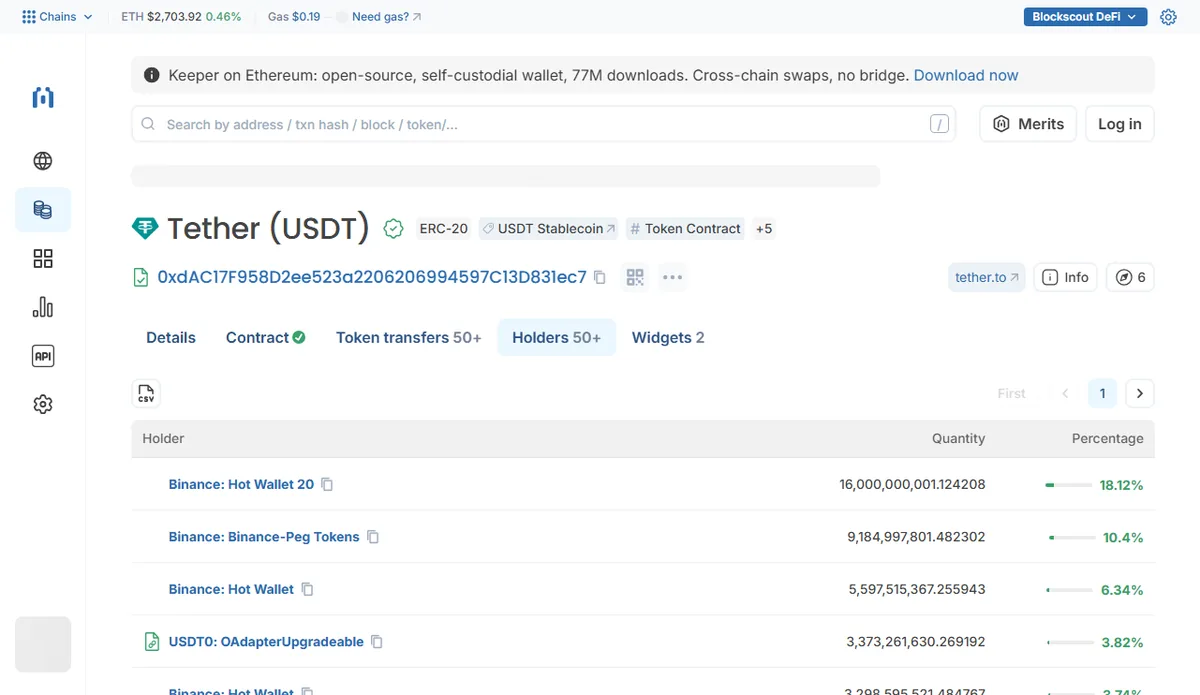Open the tether.to website link

click(987, 277)
